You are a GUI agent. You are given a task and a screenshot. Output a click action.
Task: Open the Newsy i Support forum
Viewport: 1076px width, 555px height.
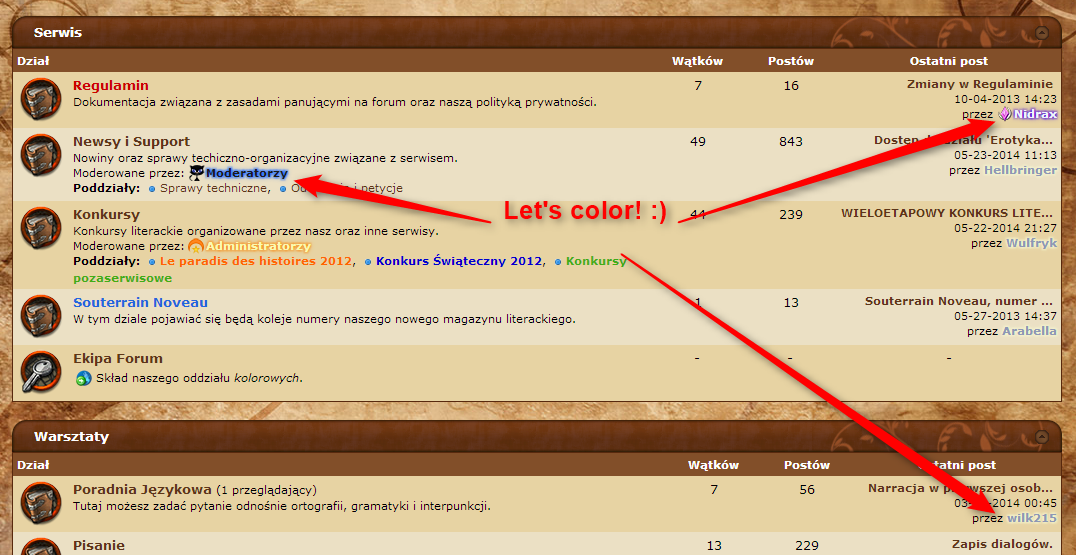pos(132,142)
